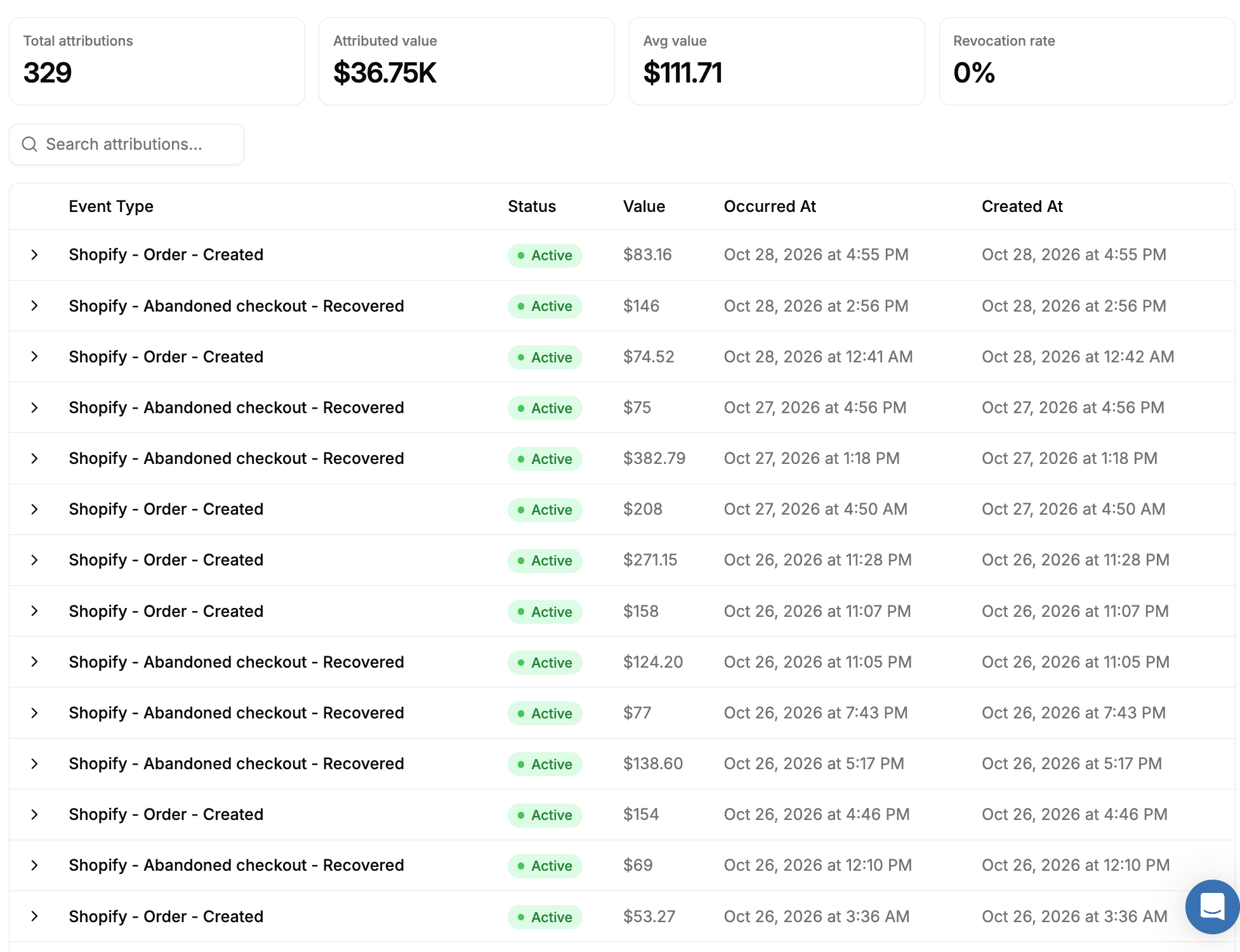The image size is (1240, 952).
Task: Expand the $69 Abandoned checkout row
Action: click(35, 865)
